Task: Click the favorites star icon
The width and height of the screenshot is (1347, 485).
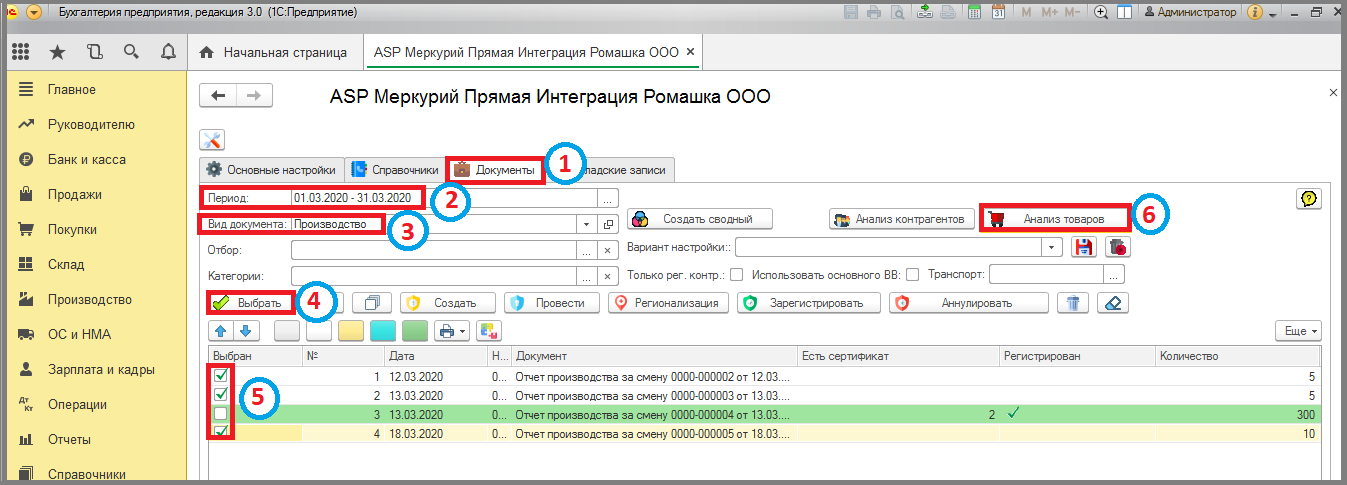Action: (58, 52)
